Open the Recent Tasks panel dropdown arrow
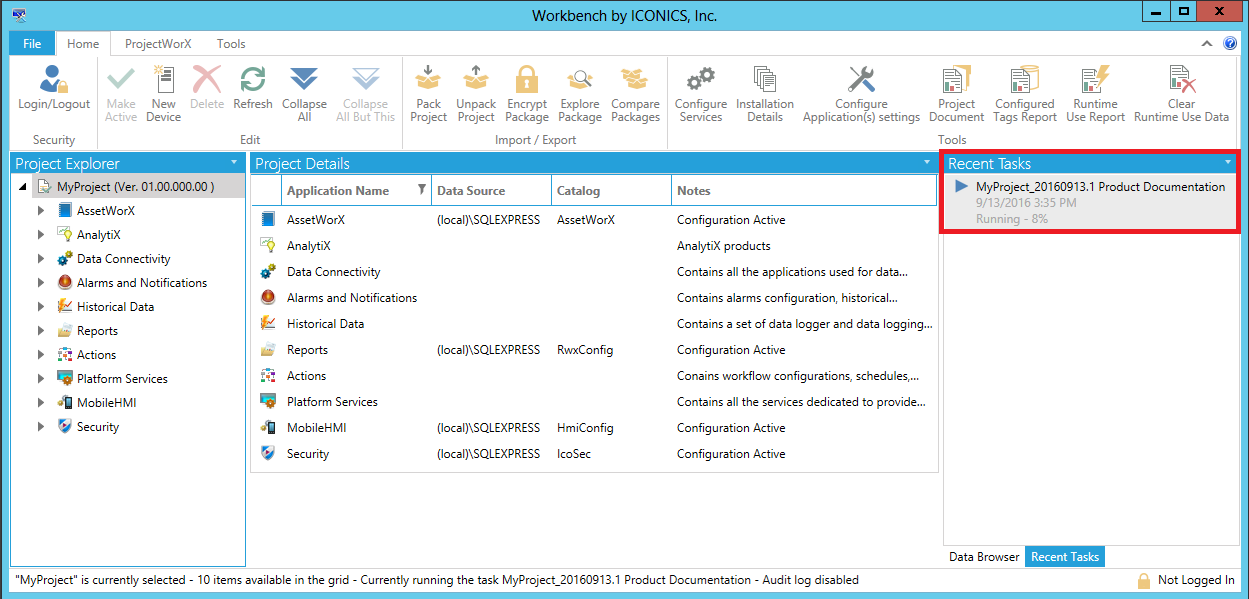This screenshot has width=1249, height=599. coord(1228,163)
